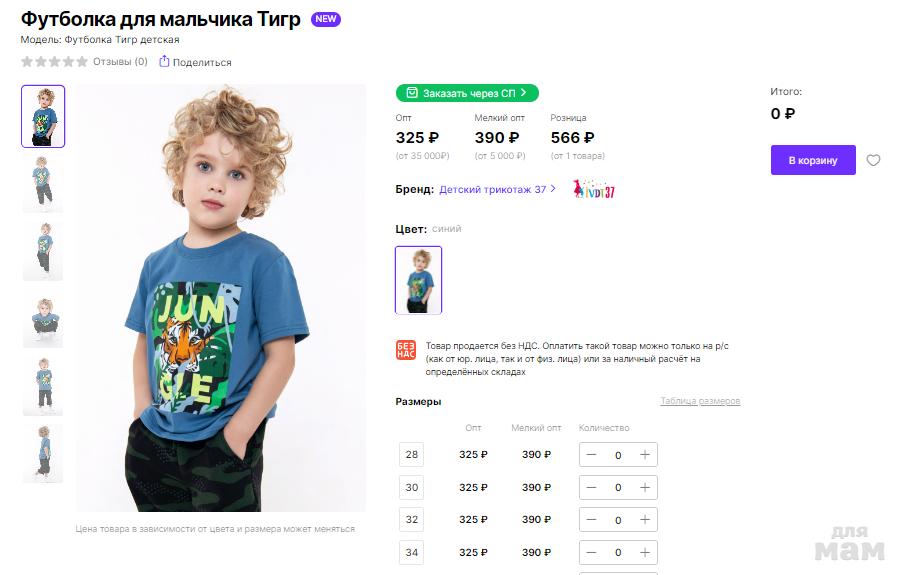This screenshot has width=900, height=575.
Task: Increase quantity for size 28
Action: click(645, 455)
